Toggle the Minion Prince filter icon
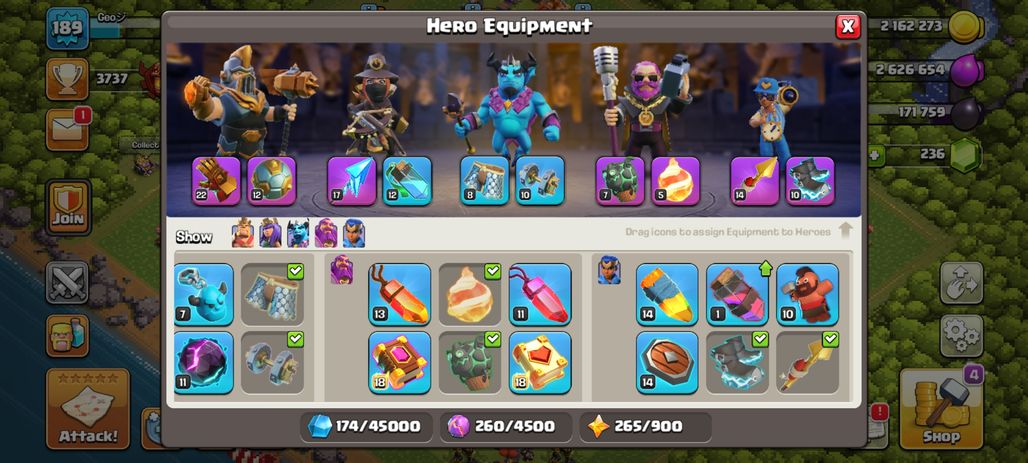Screen dimensions: 1028x463 click(x=298, y=233)
